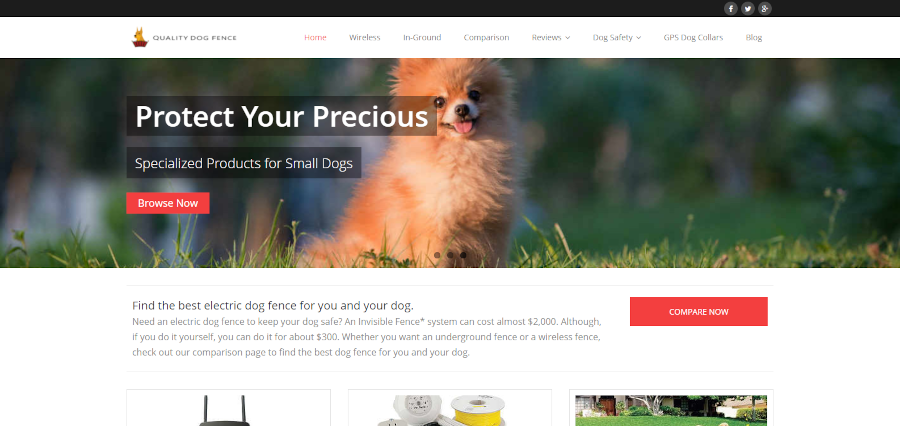Select the third slider dot indicator

click(463, 255)
